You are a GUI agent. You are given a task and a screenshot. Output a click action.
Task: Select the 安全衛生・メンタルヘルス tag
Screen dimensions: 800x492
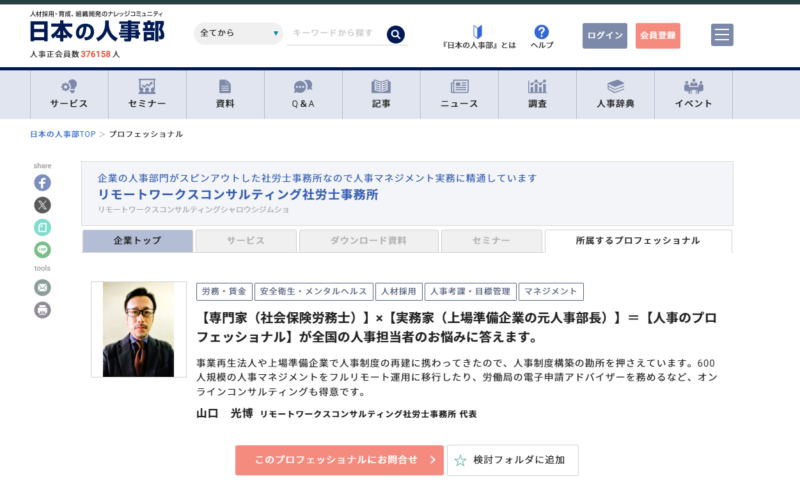coord(314,291)
